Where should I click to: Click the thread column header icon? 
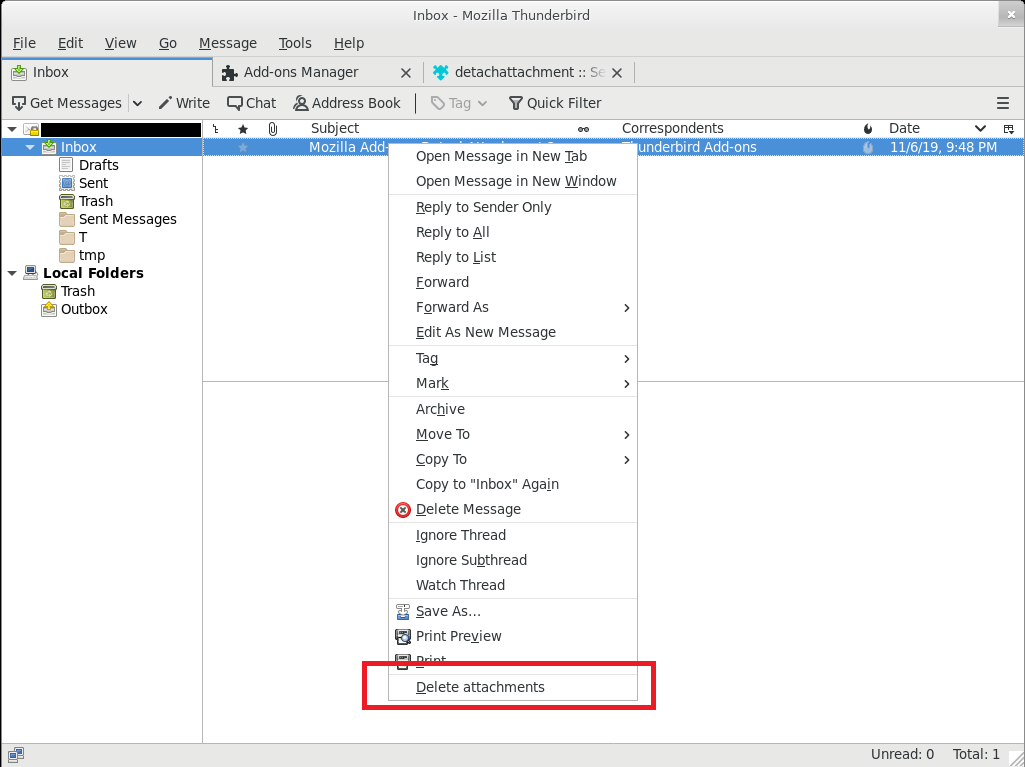coord(216,129)
